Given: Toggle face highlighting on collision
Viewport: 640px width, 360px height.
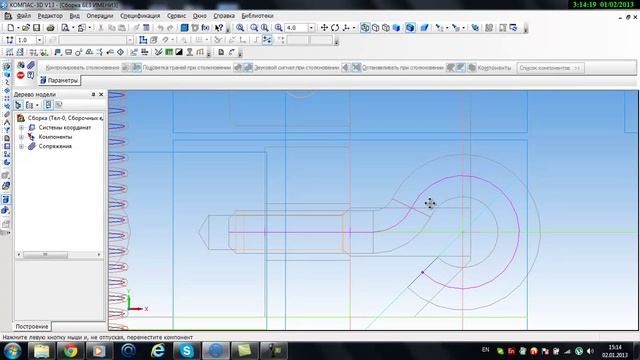Looking at the screenshot, I should pos(238,67).
